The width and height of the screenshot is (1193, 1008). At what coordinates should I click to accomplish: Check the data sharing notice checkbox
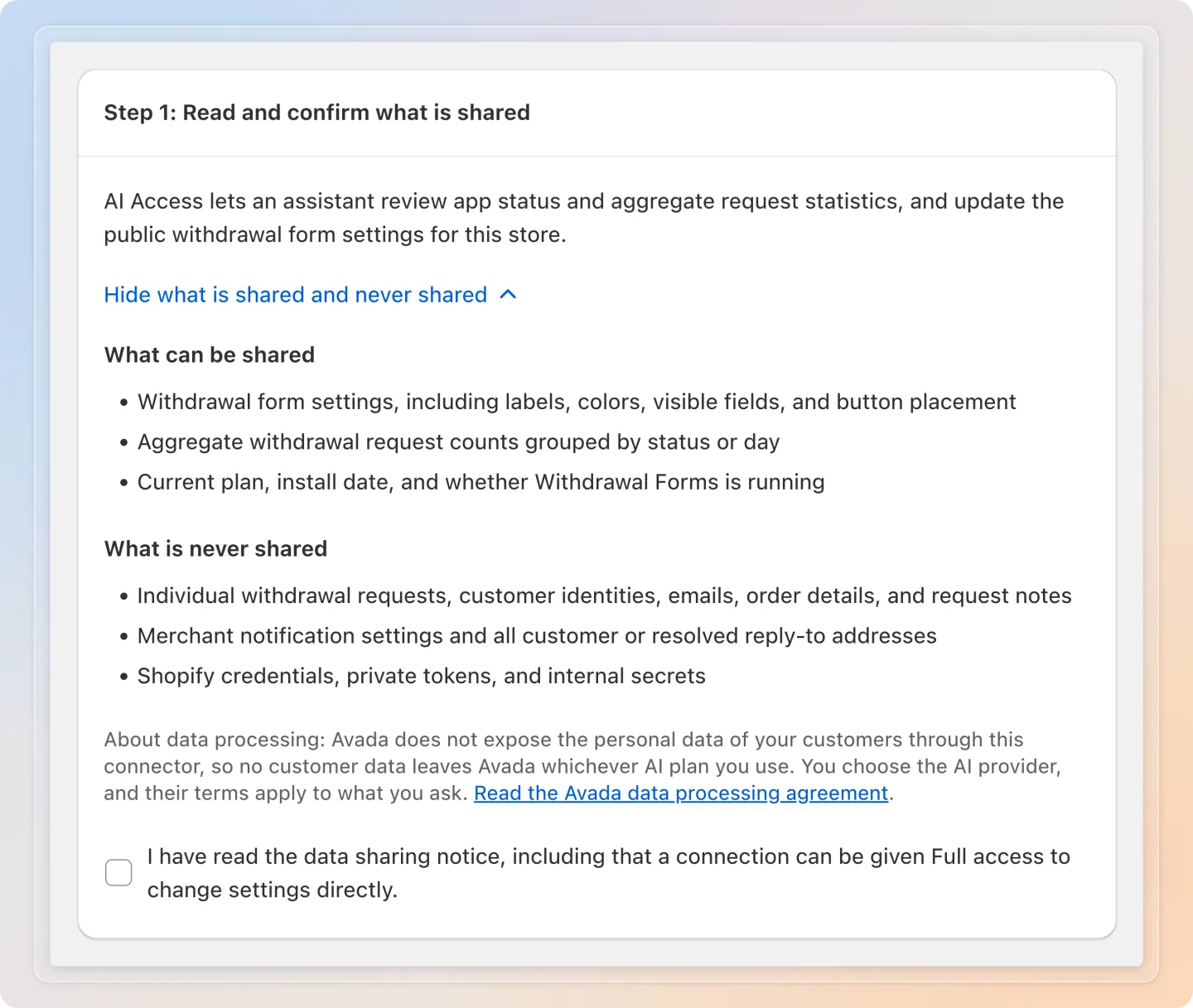pos(118,872)
